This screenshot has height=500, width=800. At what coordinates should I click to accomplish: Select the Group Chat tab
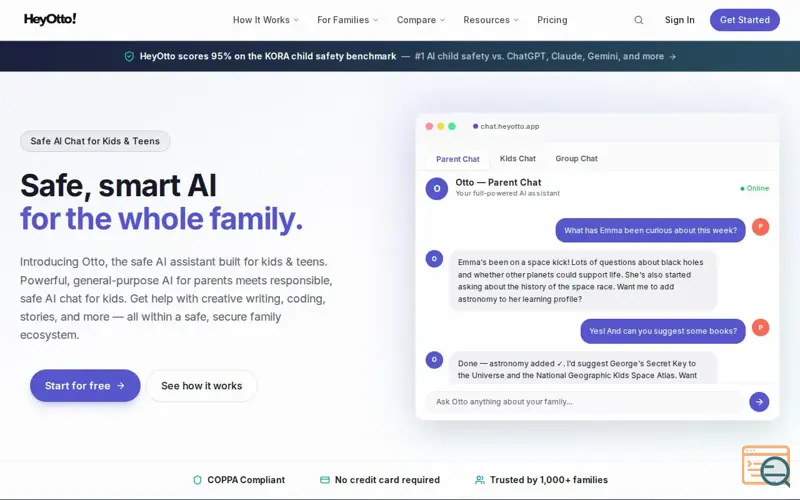[x=576, y=159]
